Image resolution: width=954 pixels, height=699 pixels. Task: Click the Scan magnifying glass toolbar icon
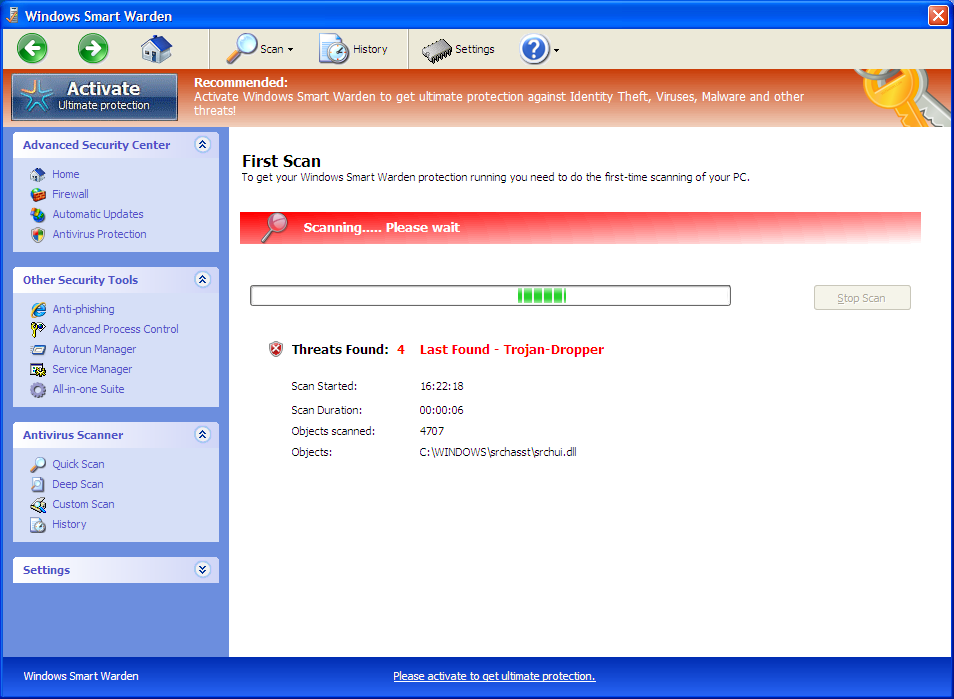pos(242,49)
